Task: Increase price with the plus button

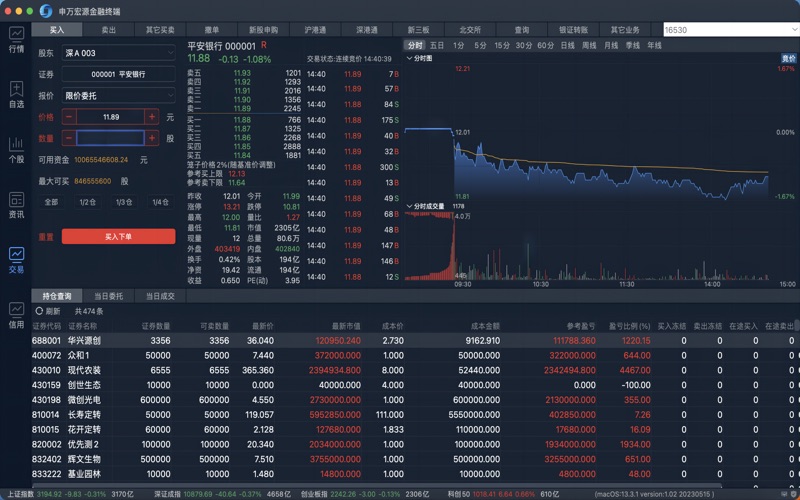Action: (x=152, y=117)
